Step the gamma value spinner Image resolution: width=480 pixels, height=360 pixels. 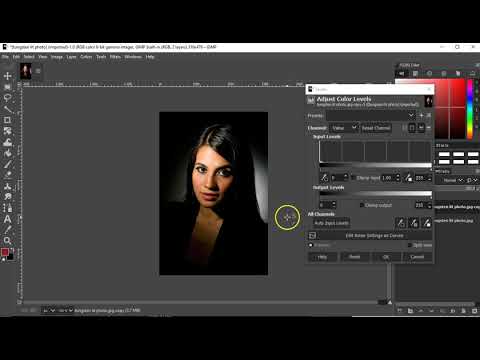tap(398, 178)
